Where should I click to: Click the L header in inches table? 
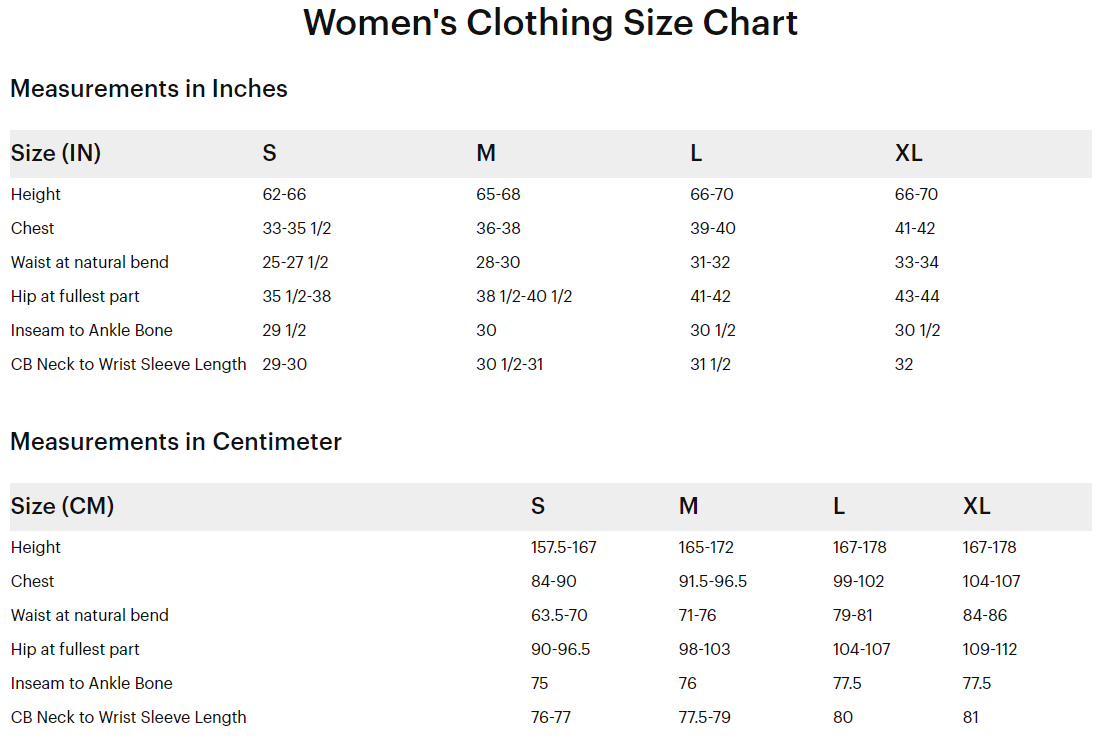pyautogui.click(x=696, y=154)
